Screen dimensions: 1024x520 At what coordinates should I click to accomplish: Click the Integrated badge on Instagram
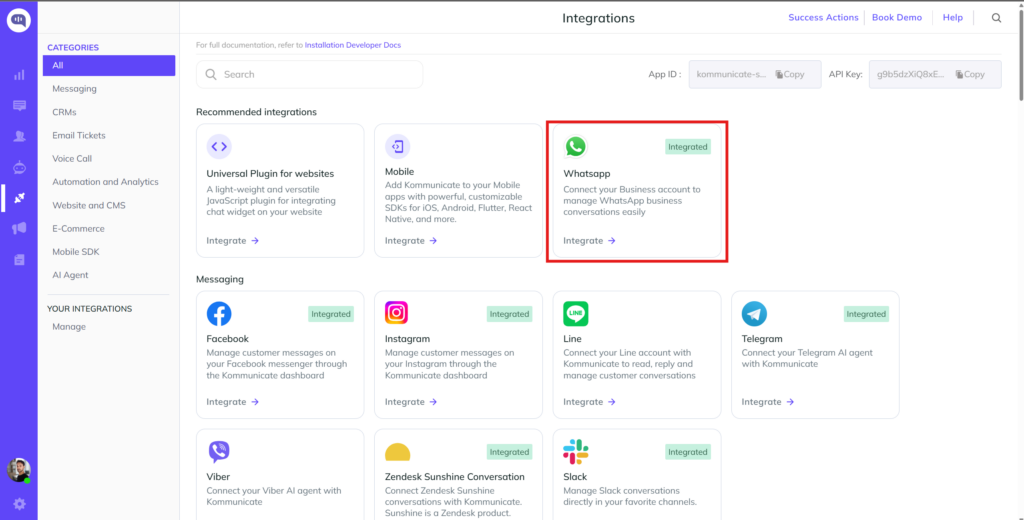click(509, 314)
